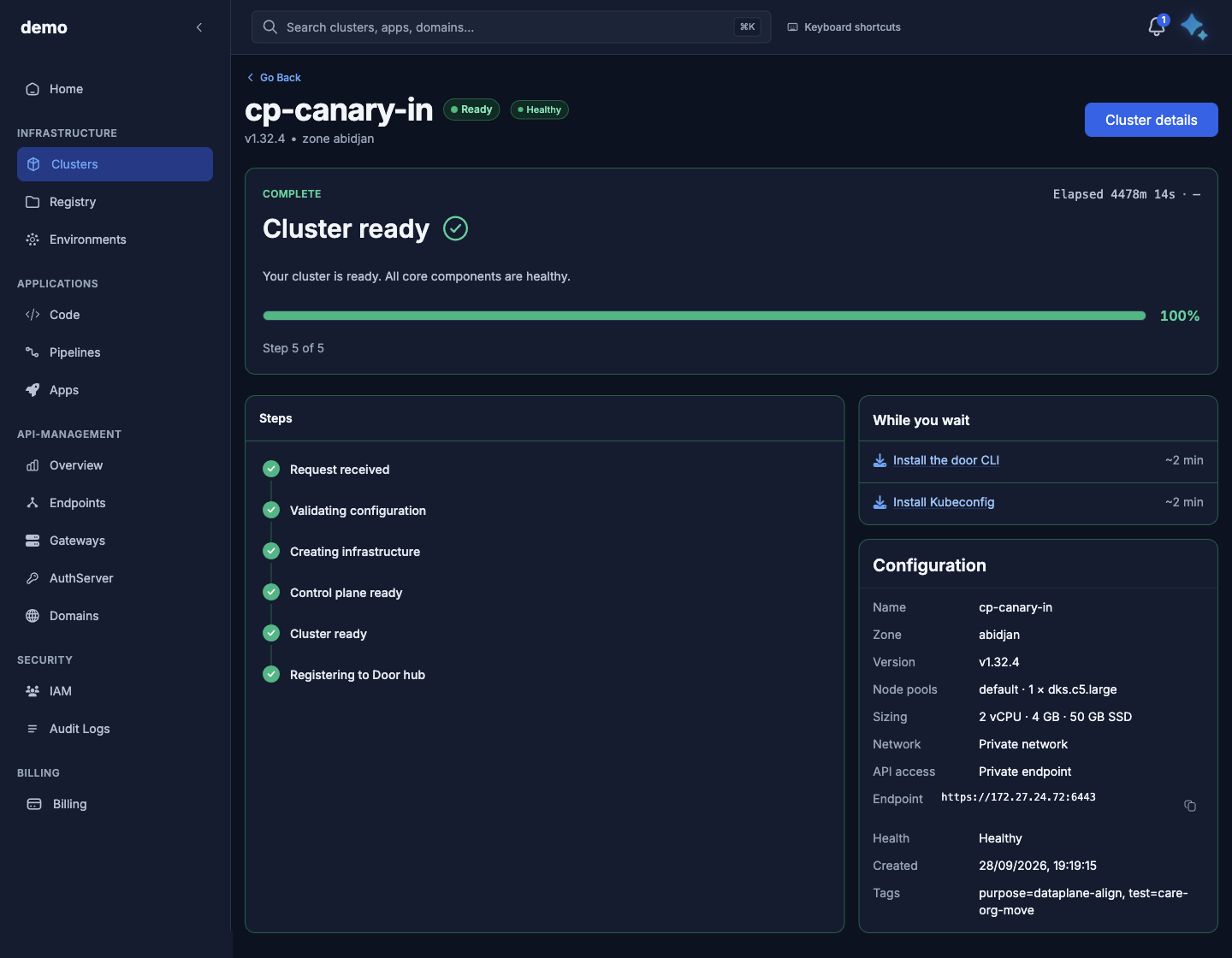The image size is (1232, 958).
Task: Click the Ready status badge
Action: pos(471,109)
